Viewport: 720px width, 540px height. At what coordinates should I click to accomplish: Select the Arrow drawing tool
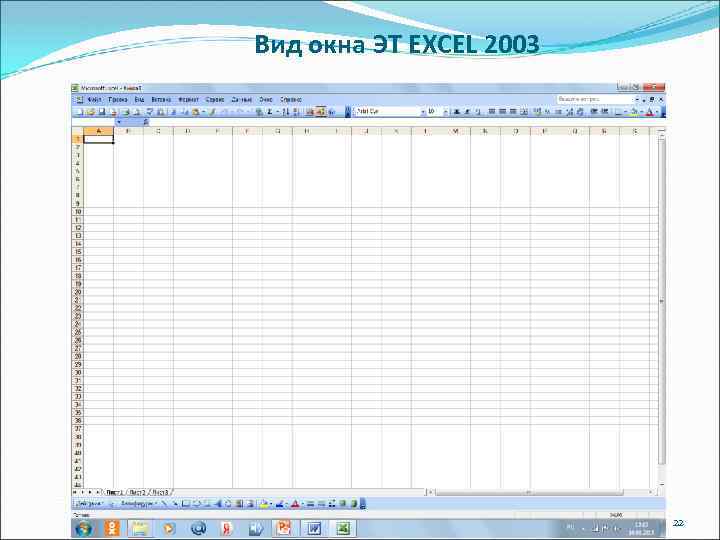175,504
